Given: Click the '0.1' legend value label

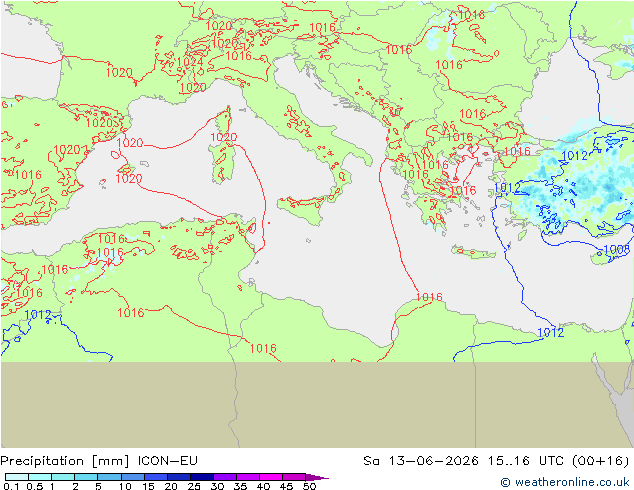Looking at the screenshot, I should pyautogui.click(x=11, y=486).
